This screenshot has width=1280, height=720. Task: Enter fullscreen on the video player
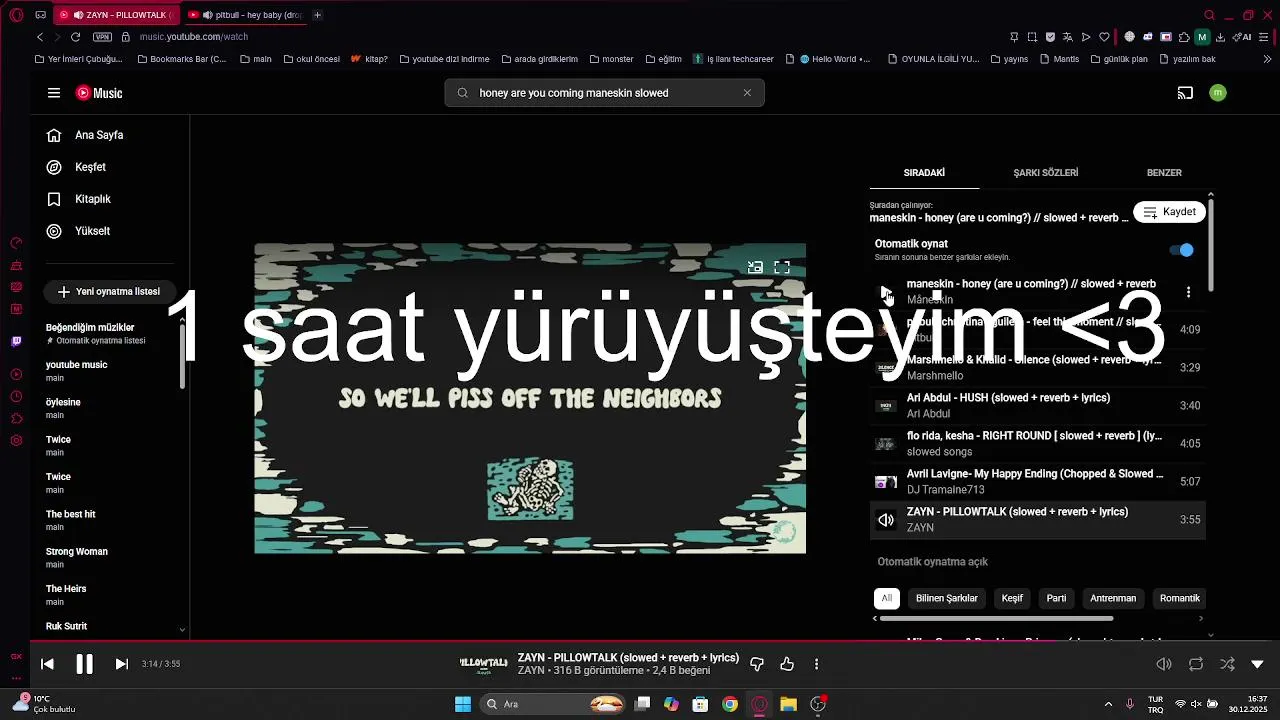pyautogui.click(x=782, y=267)
